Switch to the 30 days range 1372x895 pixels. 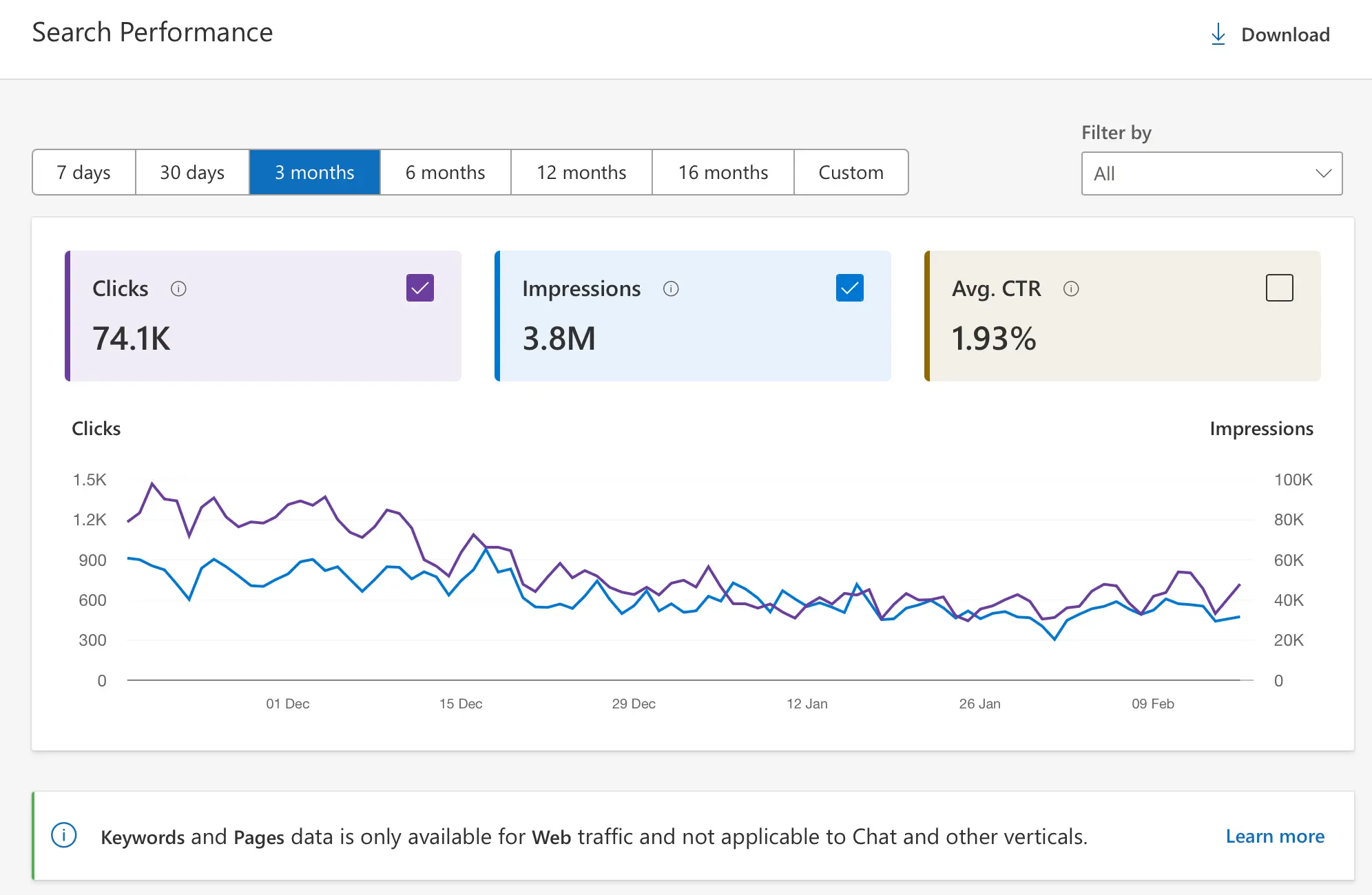pyautogui.click(x=192, y=172)
